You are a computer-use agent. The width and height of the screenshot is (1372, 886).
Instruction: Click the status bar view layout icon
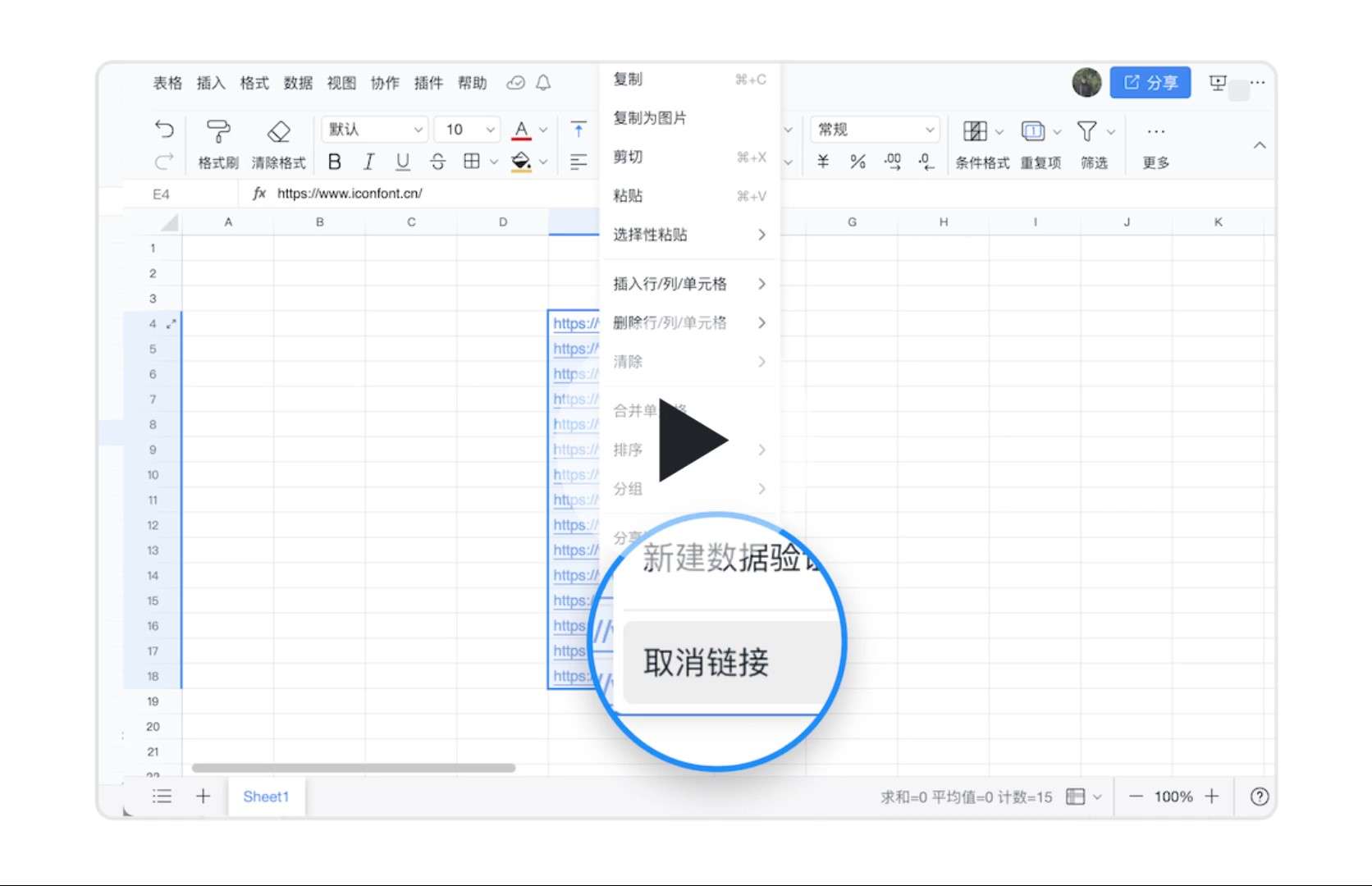1075,797
